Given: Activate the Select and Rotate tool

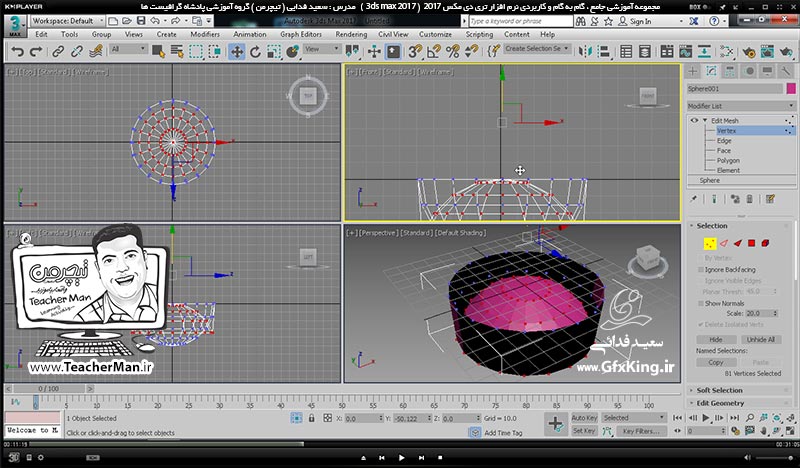Looking at the screenshot, I should coord(255,52).
